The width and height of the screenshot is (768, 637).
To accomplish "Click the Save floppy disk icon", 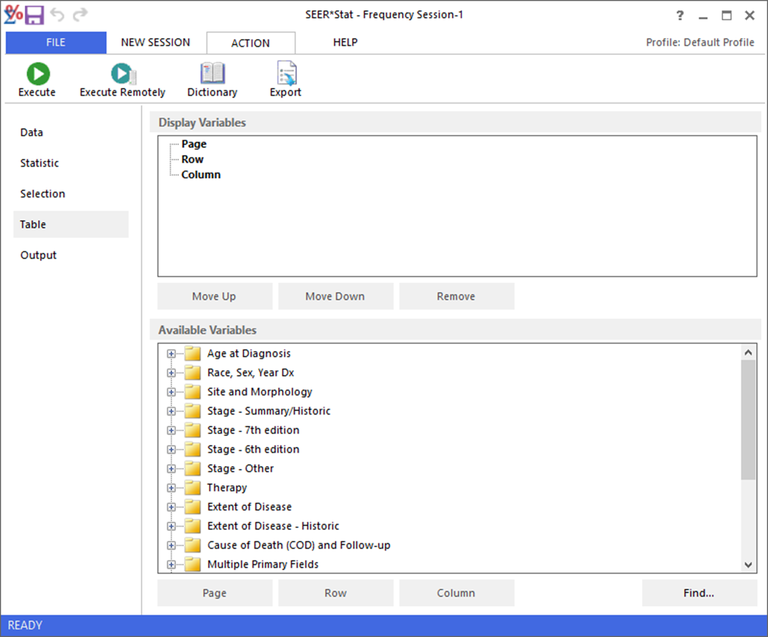I will coord(35,15).
